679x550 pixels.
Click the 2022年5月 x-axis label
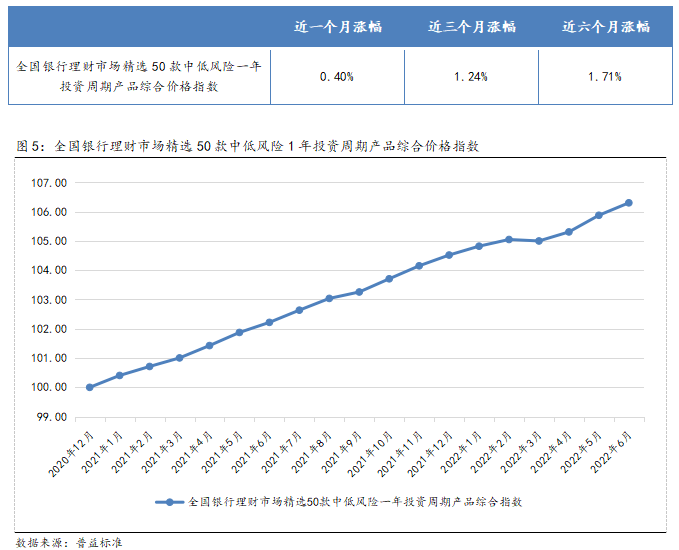click(585, 450)
